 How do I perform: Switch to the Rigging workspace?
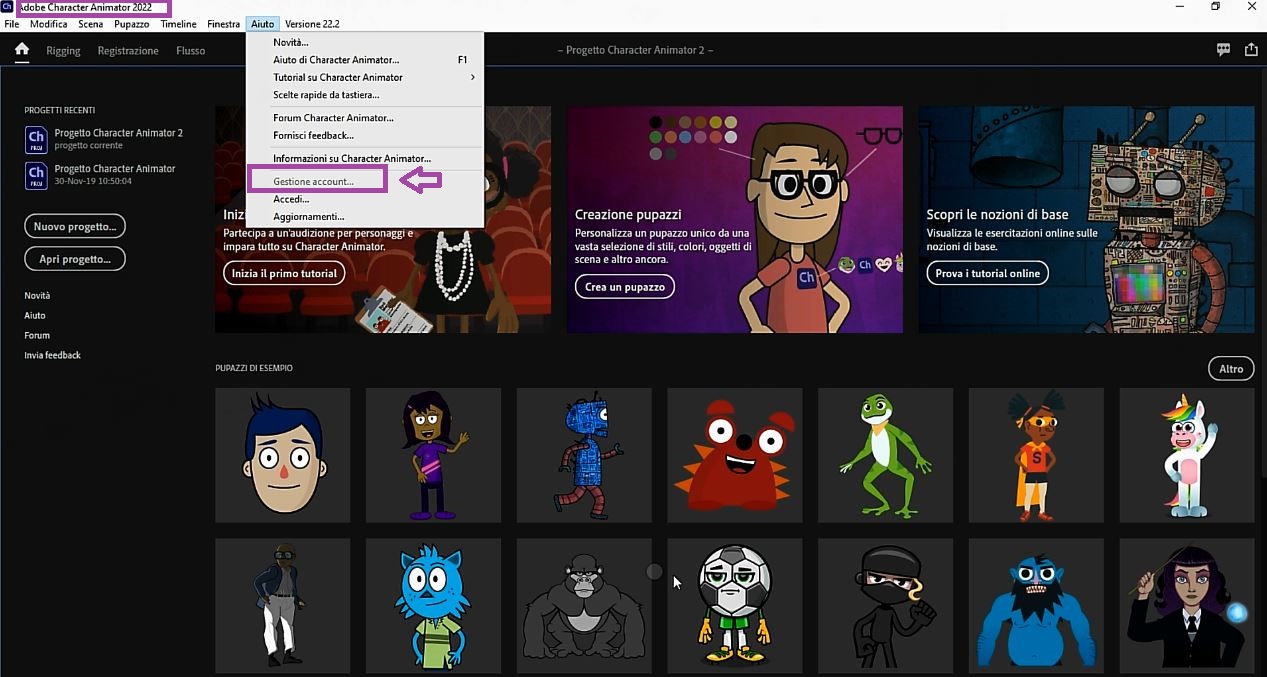pyautogui.click(x=63, y=51)
